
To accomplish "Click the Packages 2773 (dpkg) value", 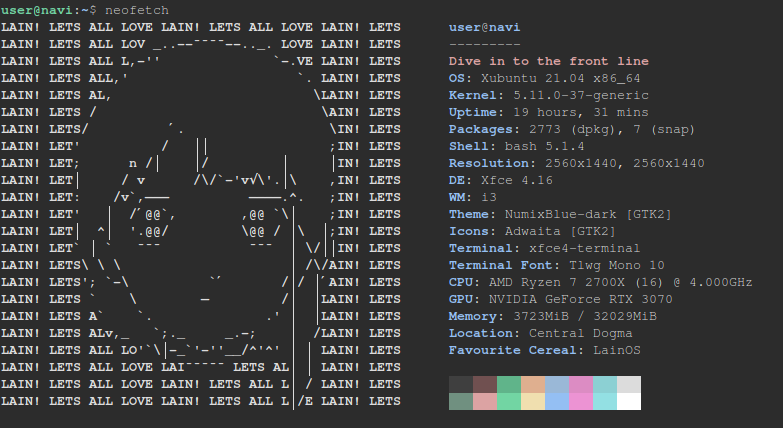I will pos(612,129).
